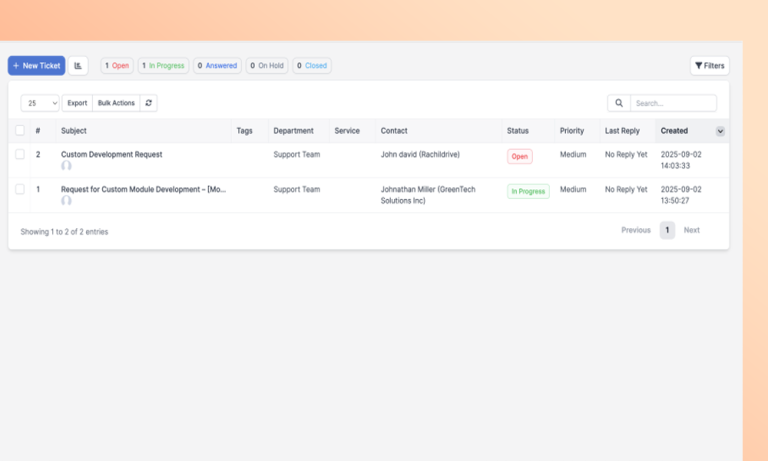Click the green In Progress status badge
The image size is (768, 461).
[x=528, y=191]
